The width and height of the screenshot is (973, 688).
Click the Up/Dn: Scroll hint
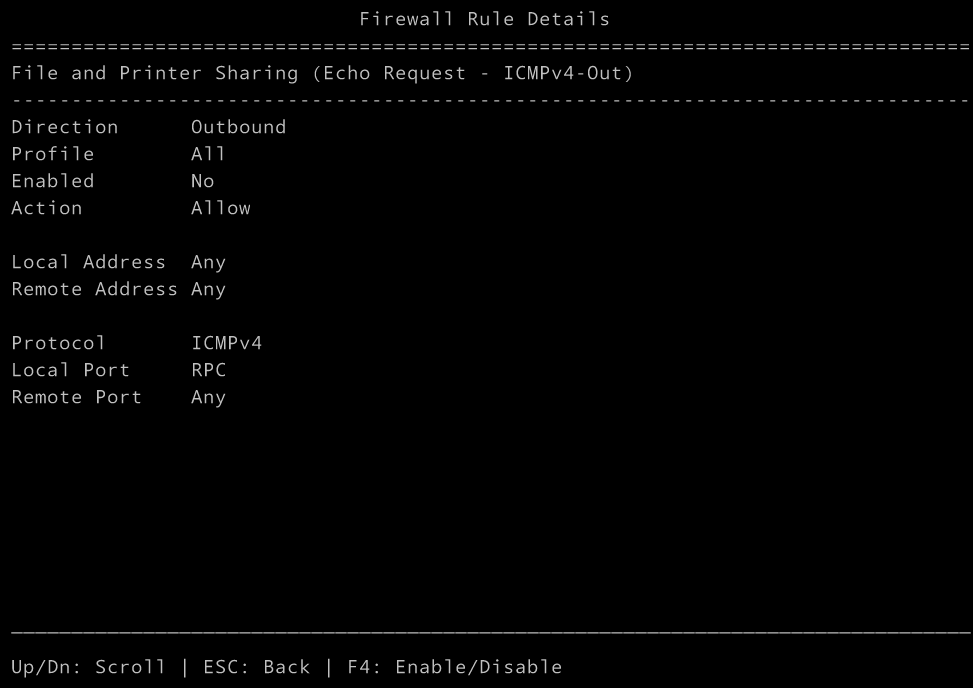tap(88, 667)
